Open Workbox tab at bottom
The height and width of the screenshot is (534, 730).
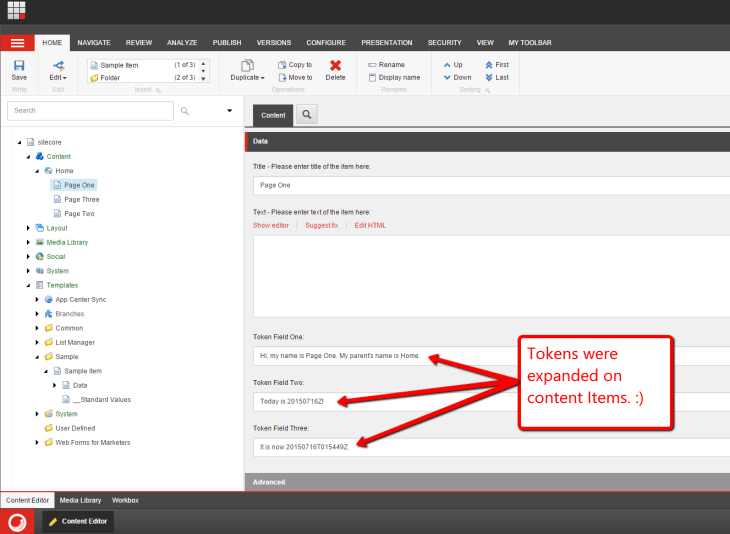125,499
